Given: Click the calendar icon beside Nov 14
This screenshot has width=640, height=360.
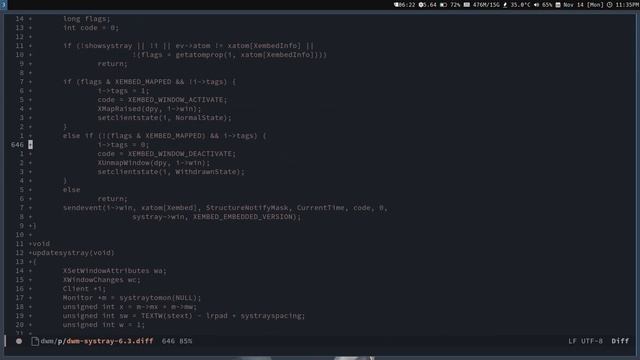Looking at the screenshot, I should point(558,5).
